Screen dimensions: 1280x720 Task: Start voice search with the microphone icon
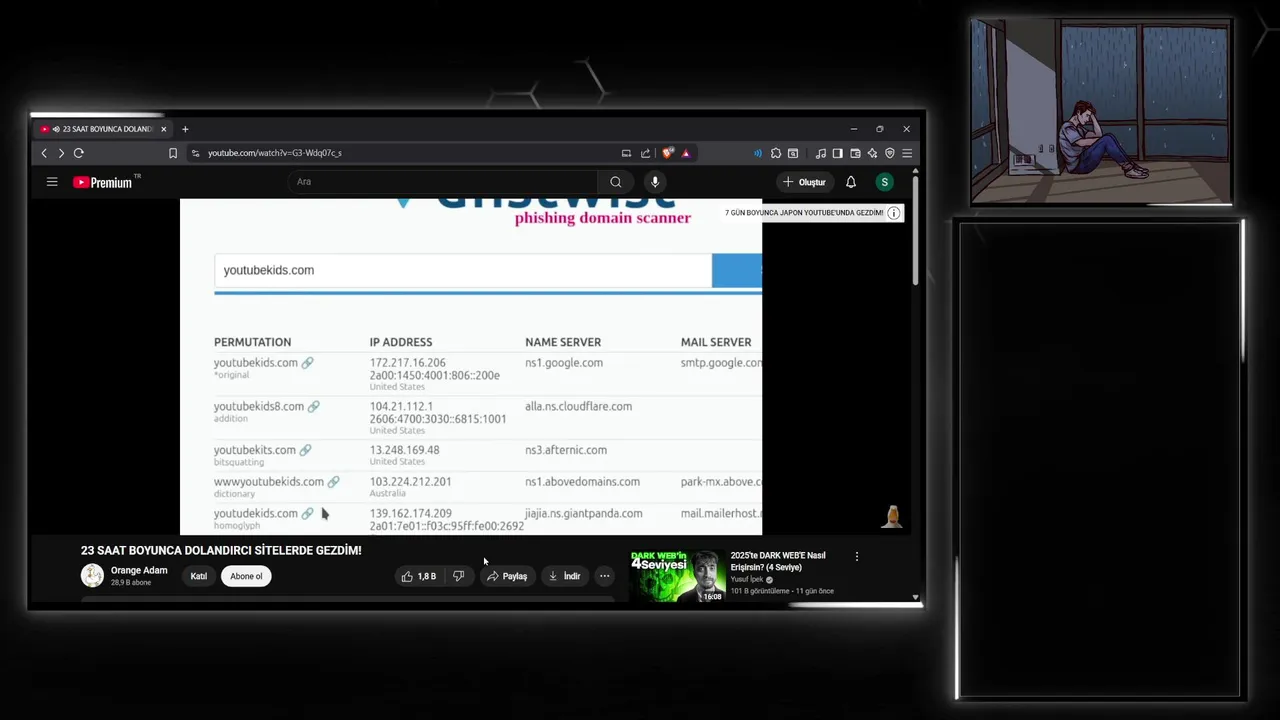coord(655,182)
